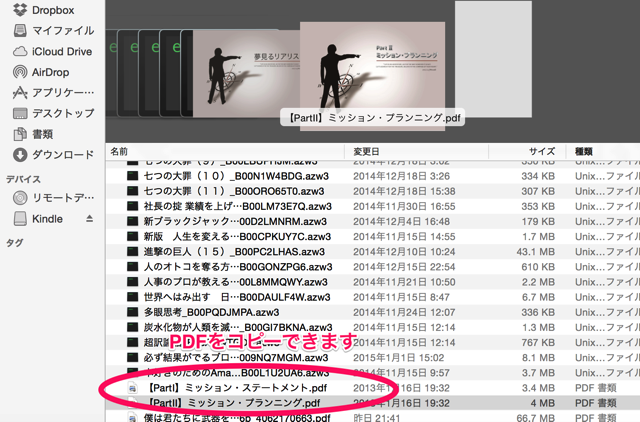The image size is (640, 422).
Task: Eject the Kindle device
Action: click(x=89, y=218)
